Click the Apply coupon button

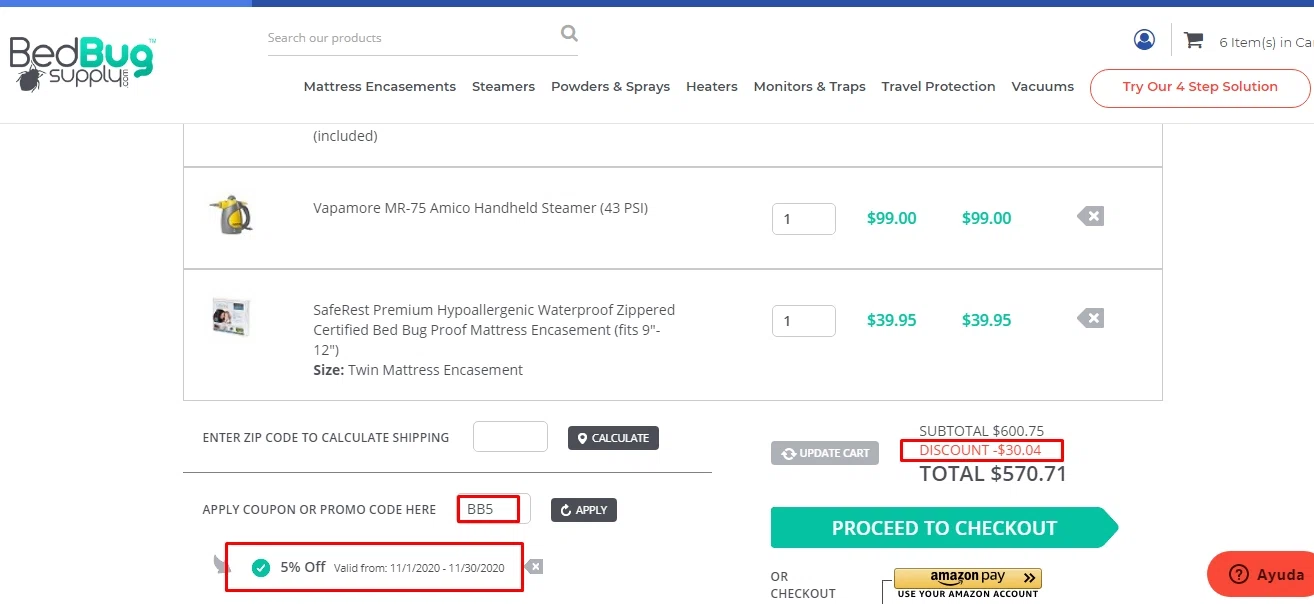pyautogui.click(x=584, y=510)
